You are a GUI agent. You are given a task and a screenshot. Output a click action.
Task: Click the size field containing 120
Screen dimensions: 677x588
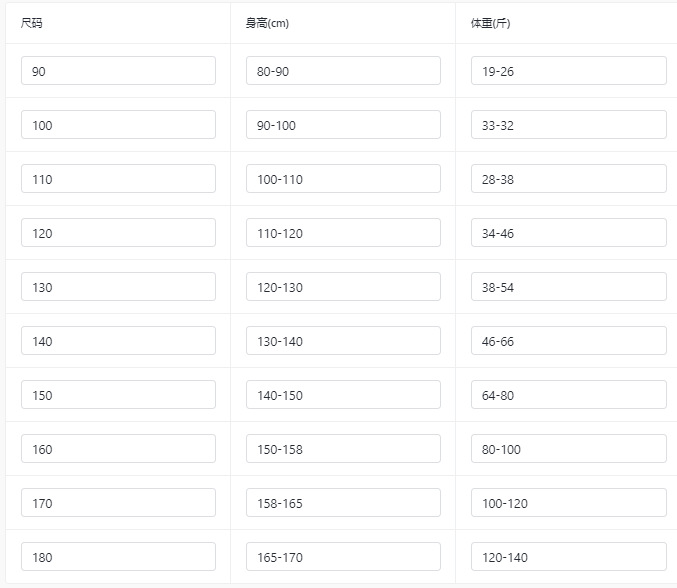(118, 233)
